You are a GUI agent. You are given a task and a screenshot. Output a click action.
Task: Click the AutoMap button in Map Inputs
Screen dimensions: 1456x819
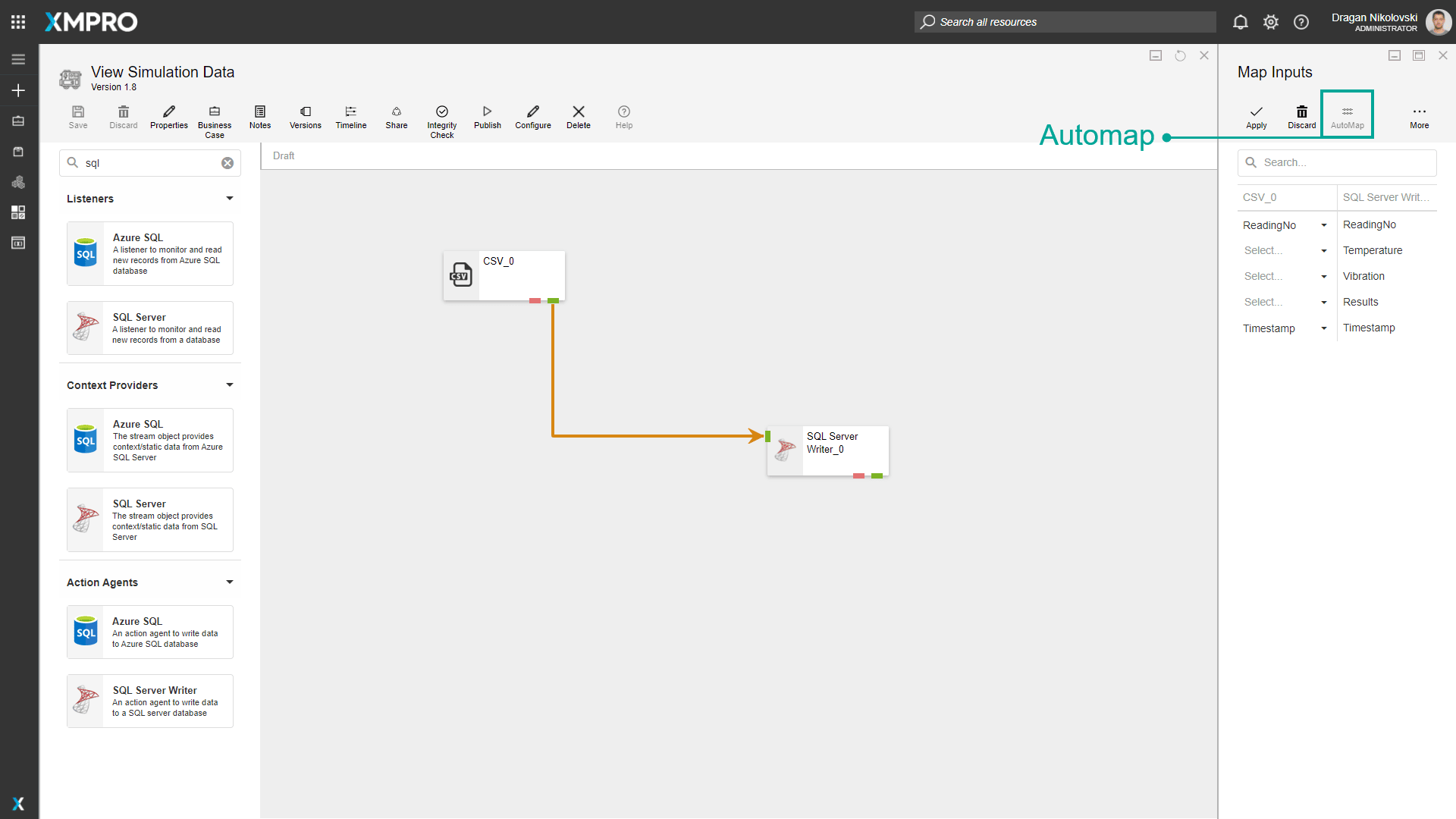tap(1347, 117)
